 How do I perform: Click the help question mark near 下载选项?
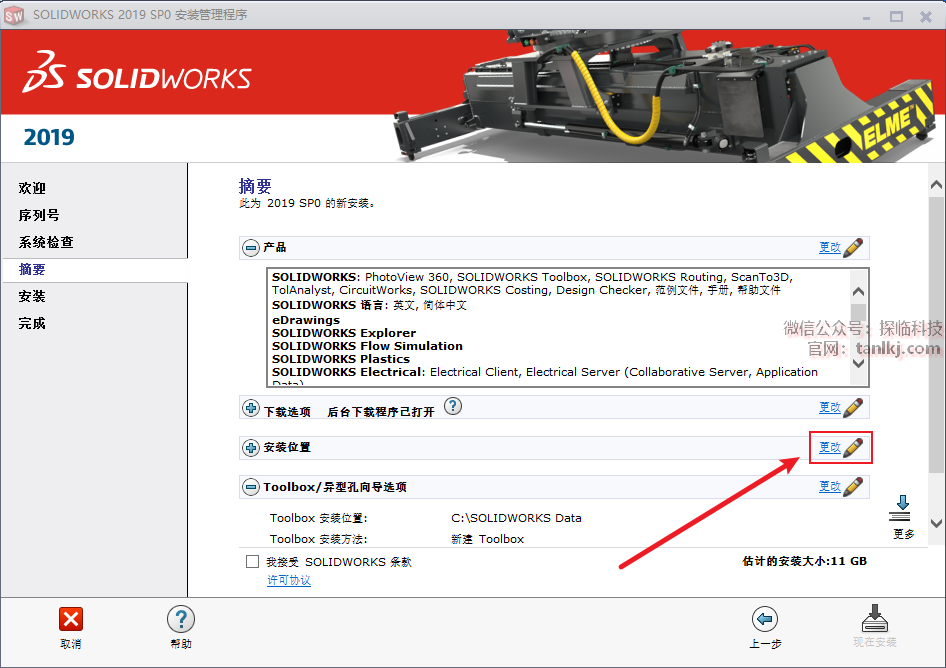(x=453, y=406)
